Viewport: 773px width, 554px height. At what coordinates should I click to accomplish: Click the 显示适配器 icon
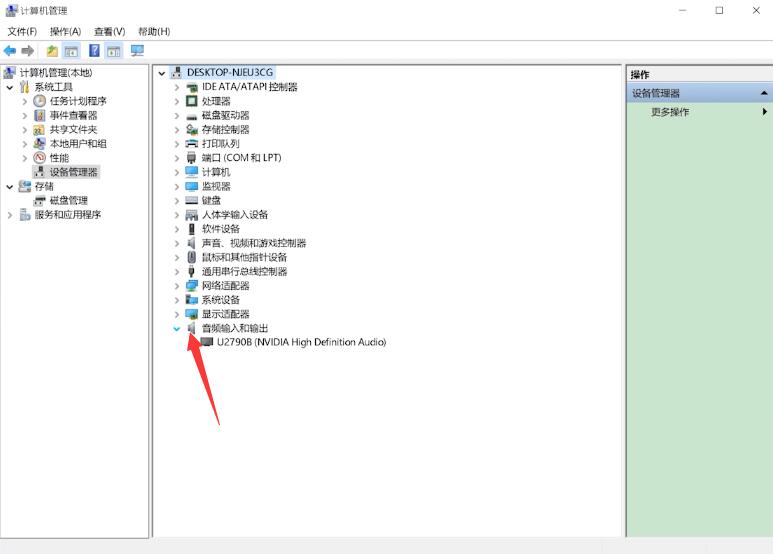click(x=192, y=314)
